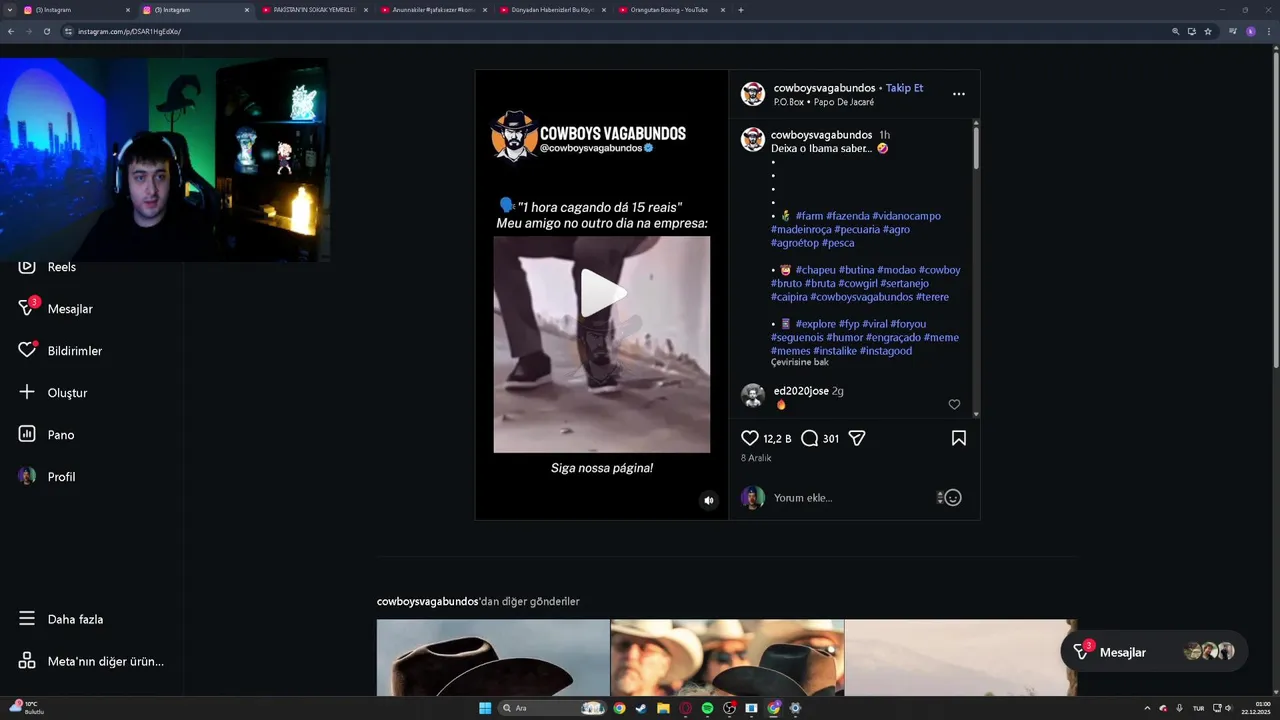1280x720 pixels.
Task: Open the emoji picker in comment box
Action: (953, 497)
